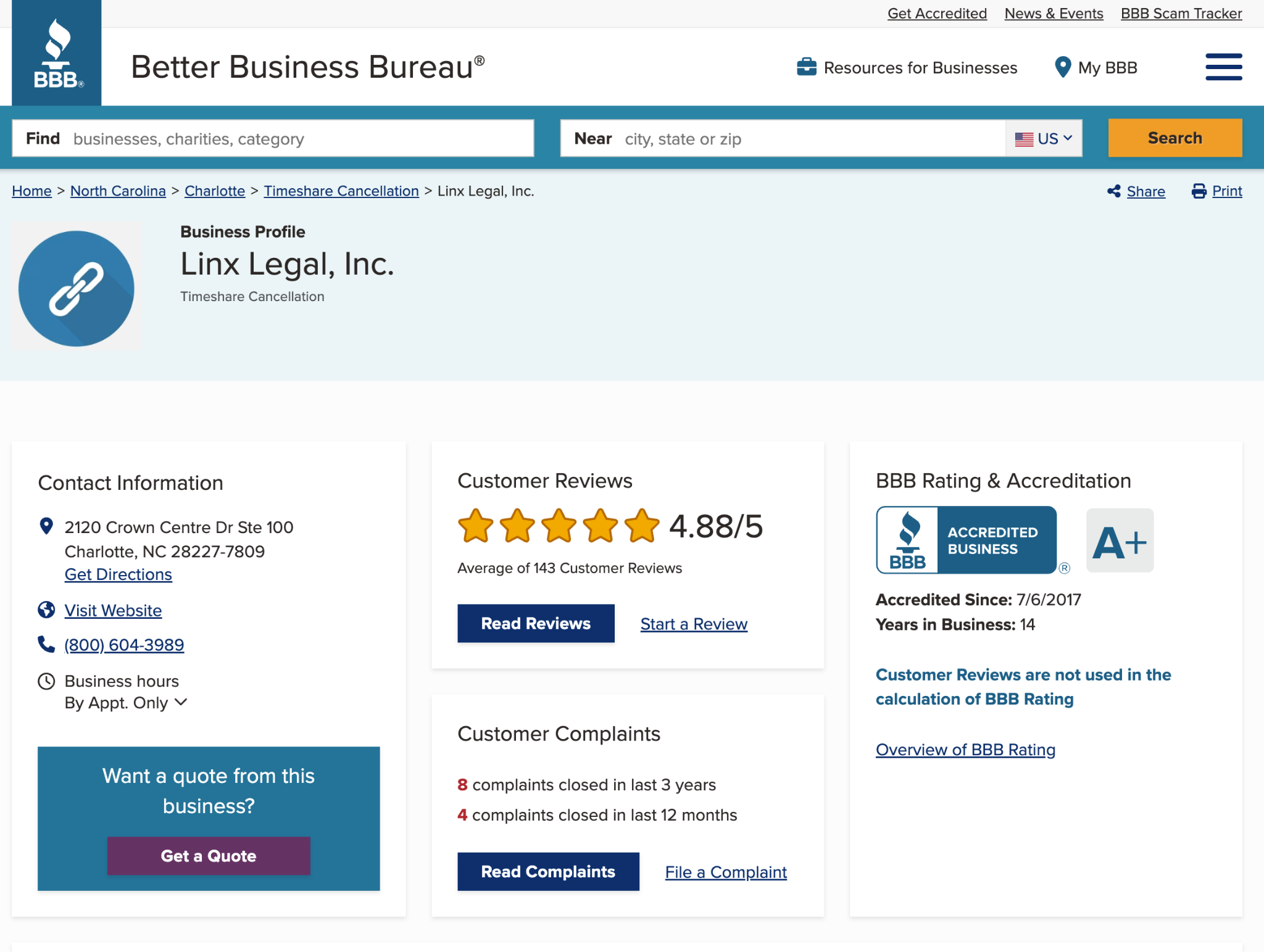Click the printer icon
Viewport: 1264px width, 952px height.
coord(1199,191)
